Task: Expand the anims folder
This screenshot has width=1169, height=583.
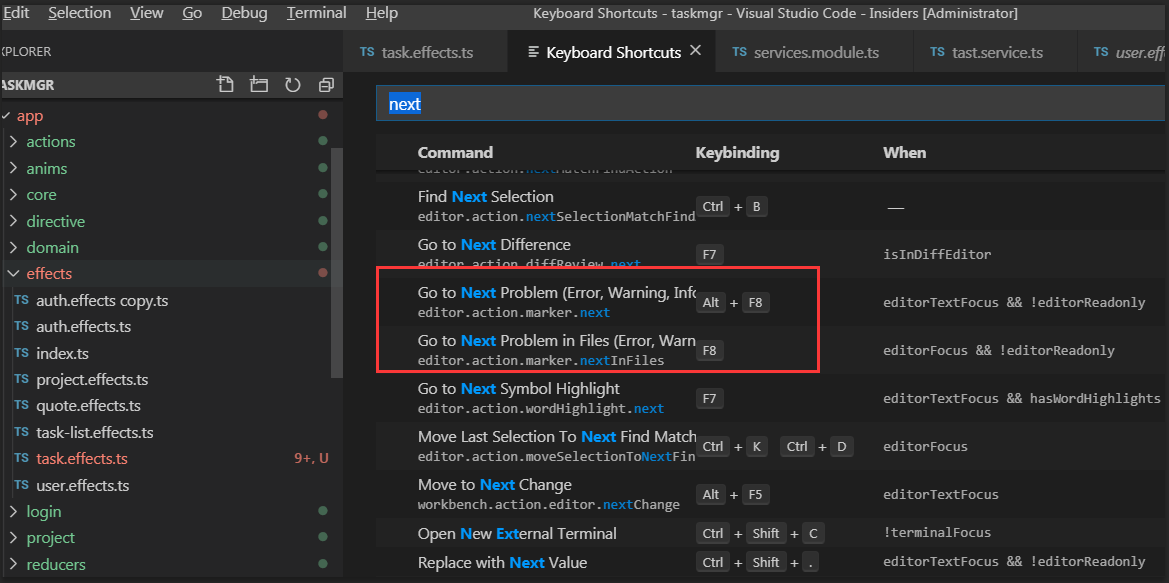Action: click(13, 168)
